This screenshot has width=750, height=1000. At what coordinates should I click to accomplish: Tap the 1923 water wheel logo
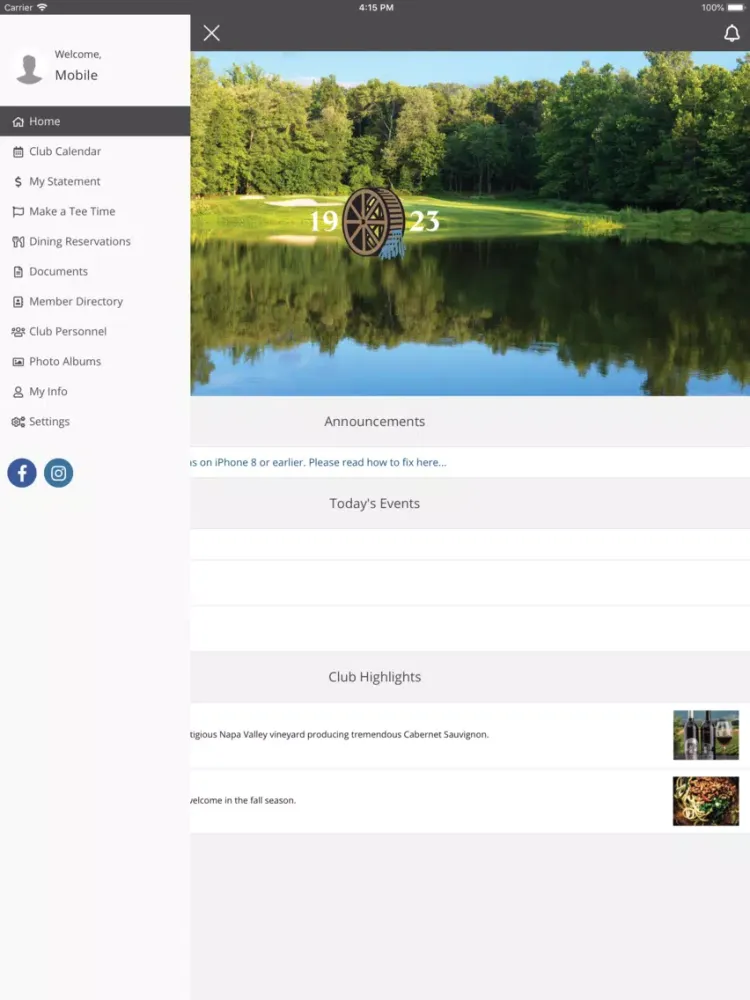pyautogui.click(x=374, y=222)
